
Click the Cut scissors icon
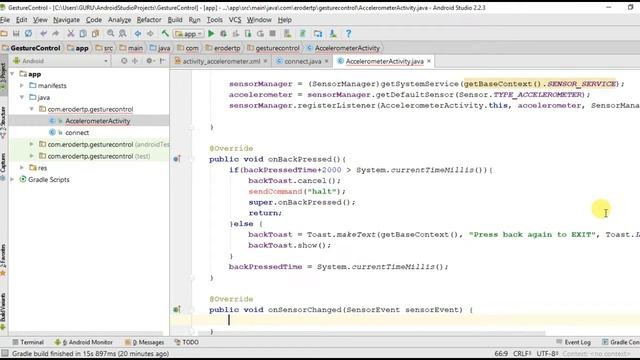click(x=71, y=33)
